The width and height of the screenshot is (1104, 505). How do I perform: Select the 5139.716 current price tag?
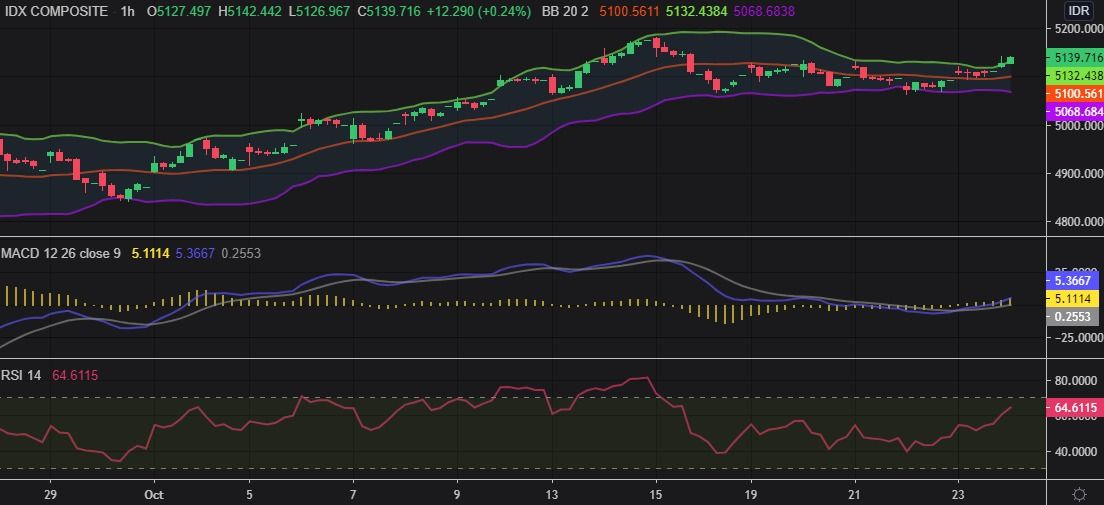tap(1075, 57)
